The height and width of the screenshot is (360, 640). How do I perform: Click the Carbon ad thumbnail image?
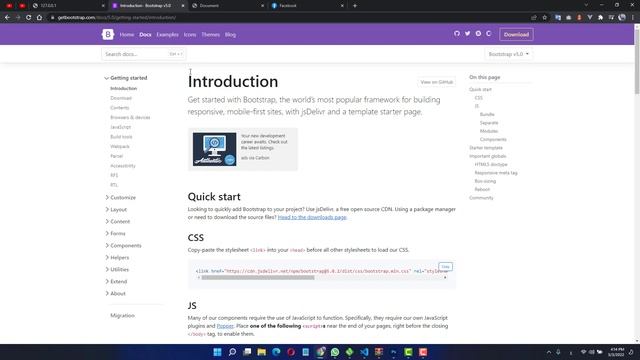point(215,149)
